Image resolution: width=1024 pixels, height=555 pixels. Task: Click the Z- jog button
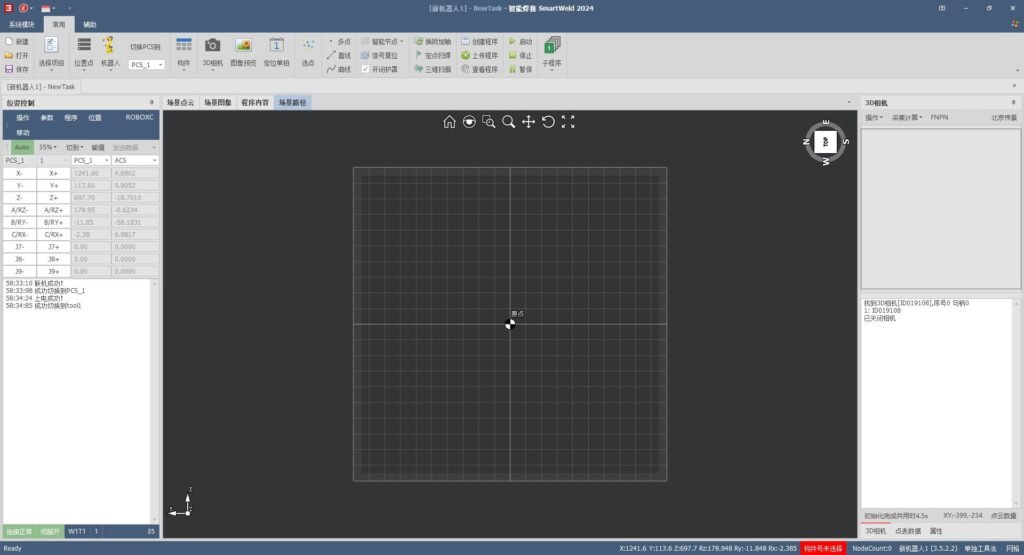tap(20, 198)
